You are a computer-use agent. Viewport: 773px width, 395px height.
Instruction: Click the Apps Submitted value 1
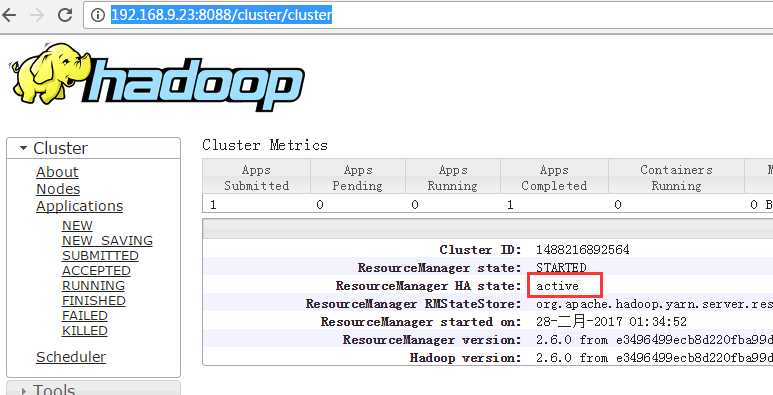point(213,205)
